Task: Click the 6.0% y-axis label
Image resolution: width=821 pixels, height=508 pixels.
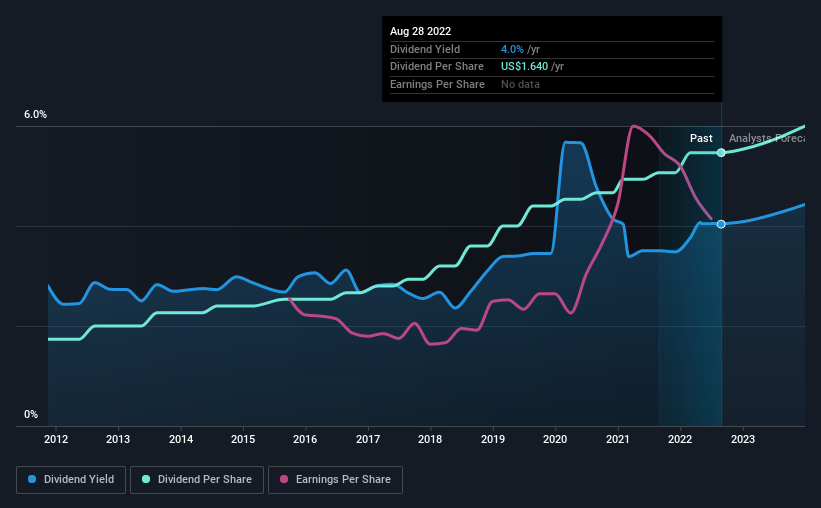Action: point(35,115)
